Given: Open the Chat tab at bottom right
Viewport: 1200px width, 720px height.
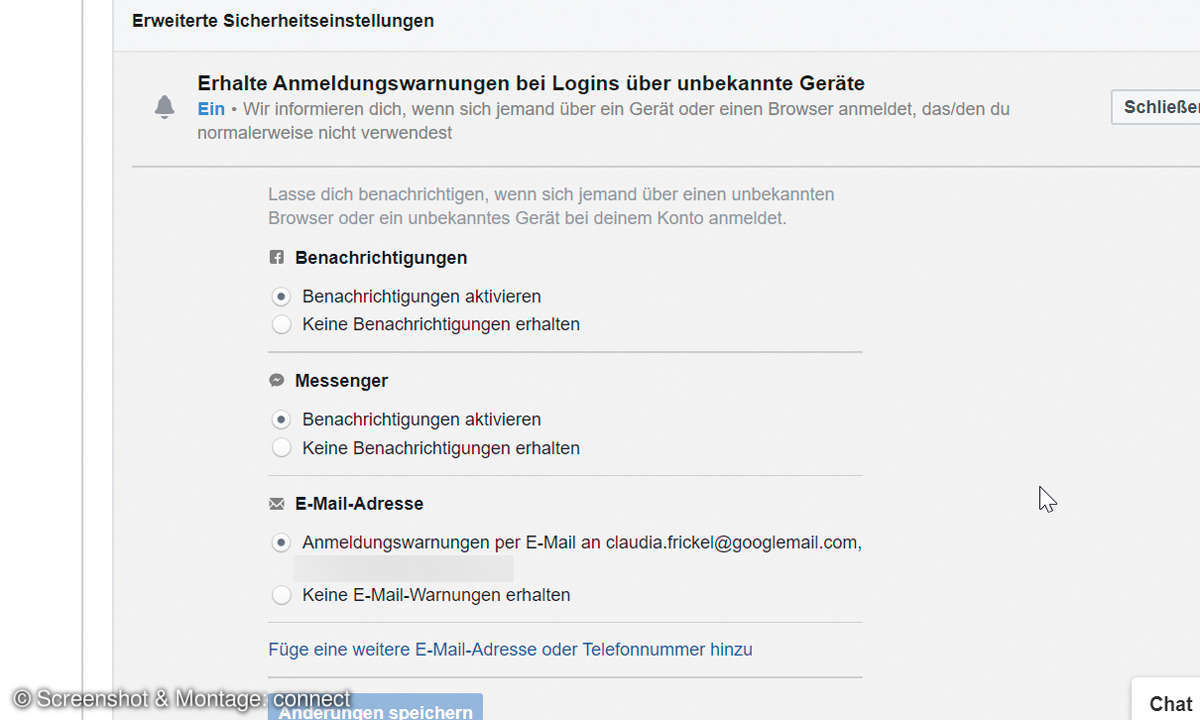Looking at the screenshot, I should 1167,700.
